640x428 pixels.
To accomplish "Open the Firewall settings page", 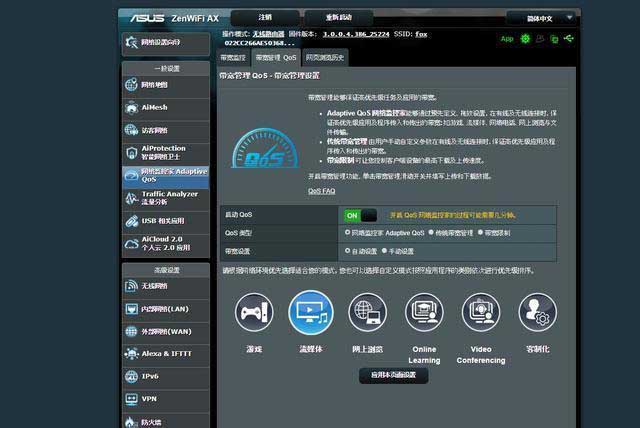I will (x=166, y=421).
